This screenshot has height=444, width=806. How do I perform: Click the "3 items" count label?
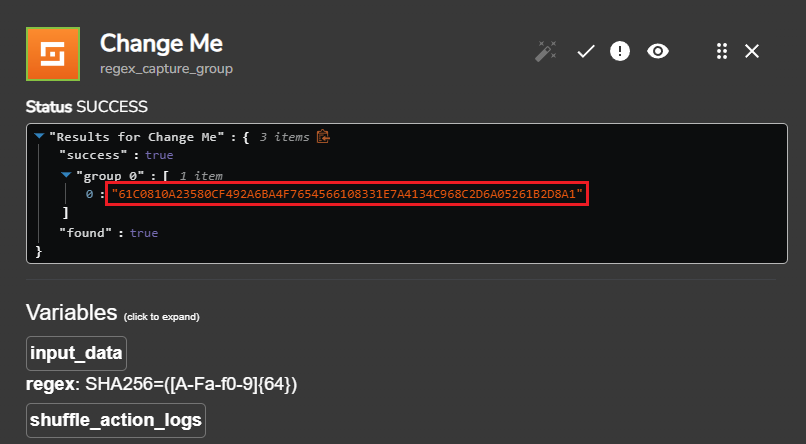[x=284, y=137]
